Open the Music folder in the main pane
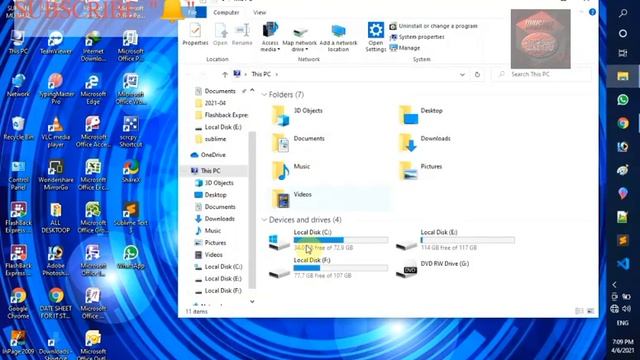Screen dimensions: 640x360 coord(291,171)
